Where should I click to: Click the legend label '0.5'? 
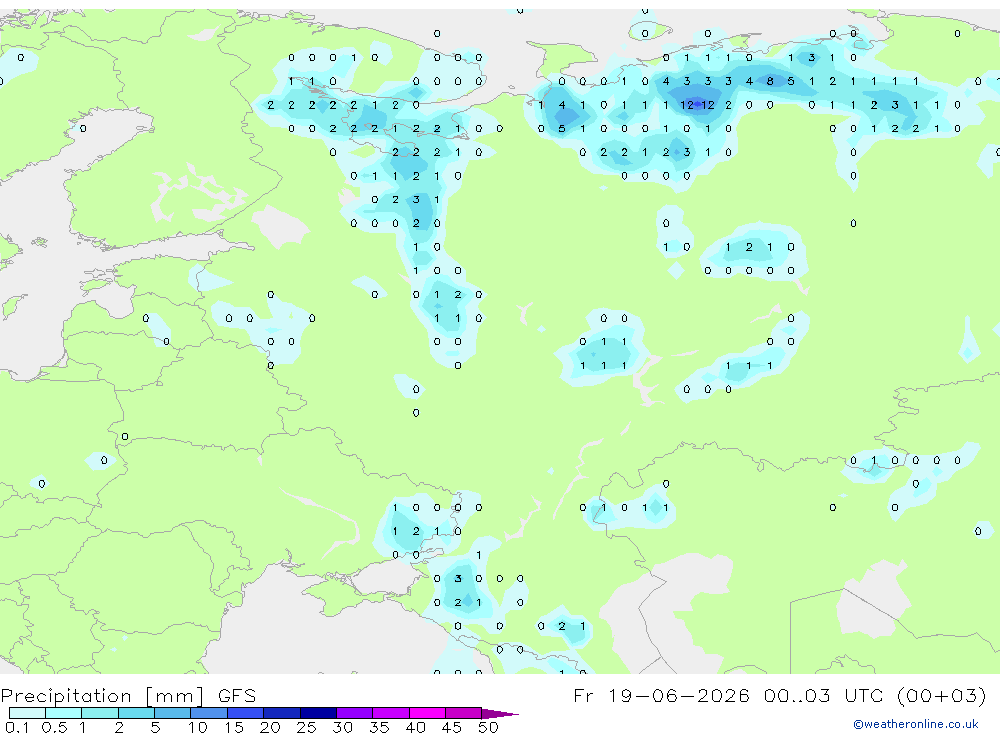54,727
